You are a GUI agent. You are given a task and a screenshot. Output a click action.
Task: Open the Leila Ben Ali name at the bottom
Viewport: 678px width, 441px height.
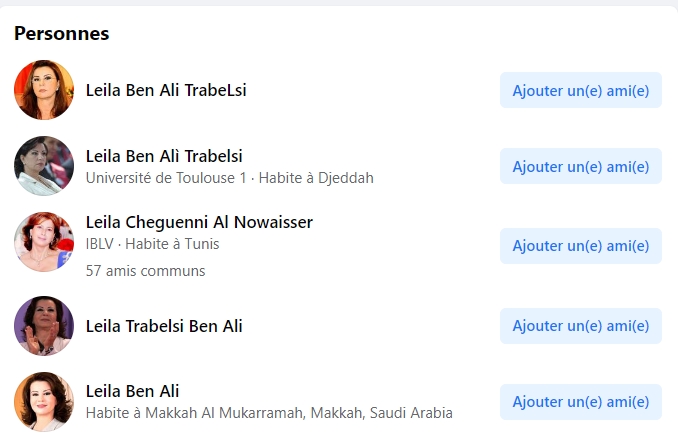coord(132,391)
